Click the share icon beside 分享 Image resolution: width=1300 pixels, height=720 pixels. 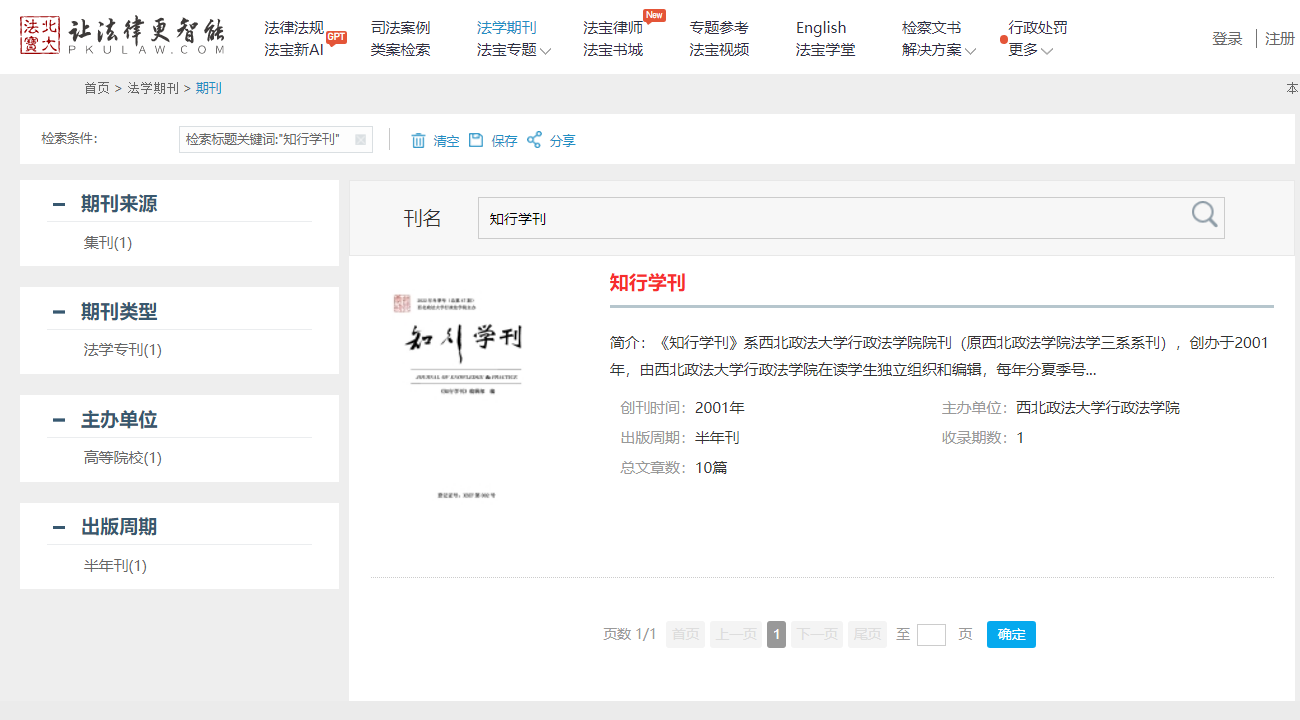[x=534, y=140]
